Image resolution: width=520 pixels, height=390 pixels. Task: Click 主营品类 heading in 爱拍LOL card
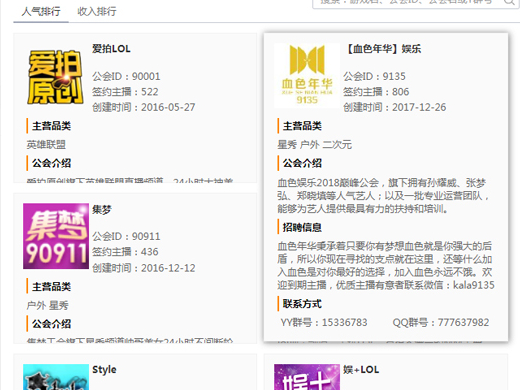click(51, 126)
